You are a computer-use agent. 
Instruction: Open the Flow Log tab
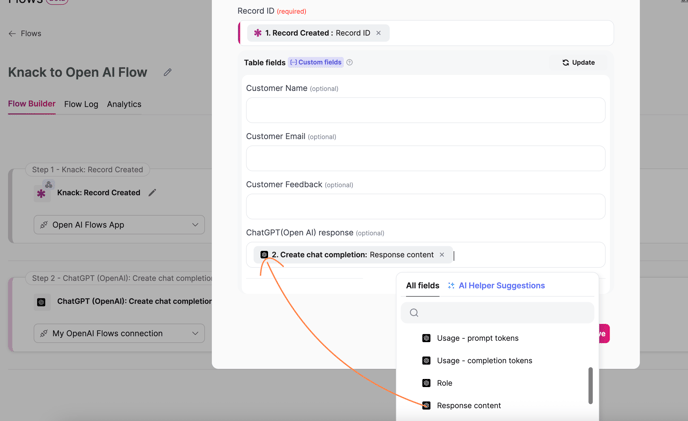tap(81, 104)
